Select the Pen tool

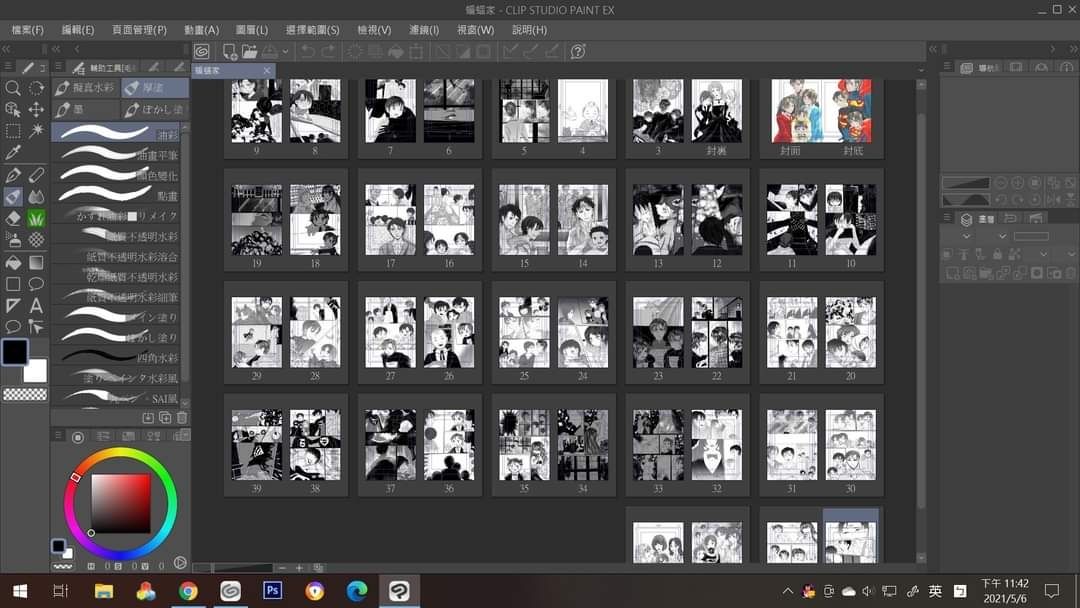click(x=12, y=175)
